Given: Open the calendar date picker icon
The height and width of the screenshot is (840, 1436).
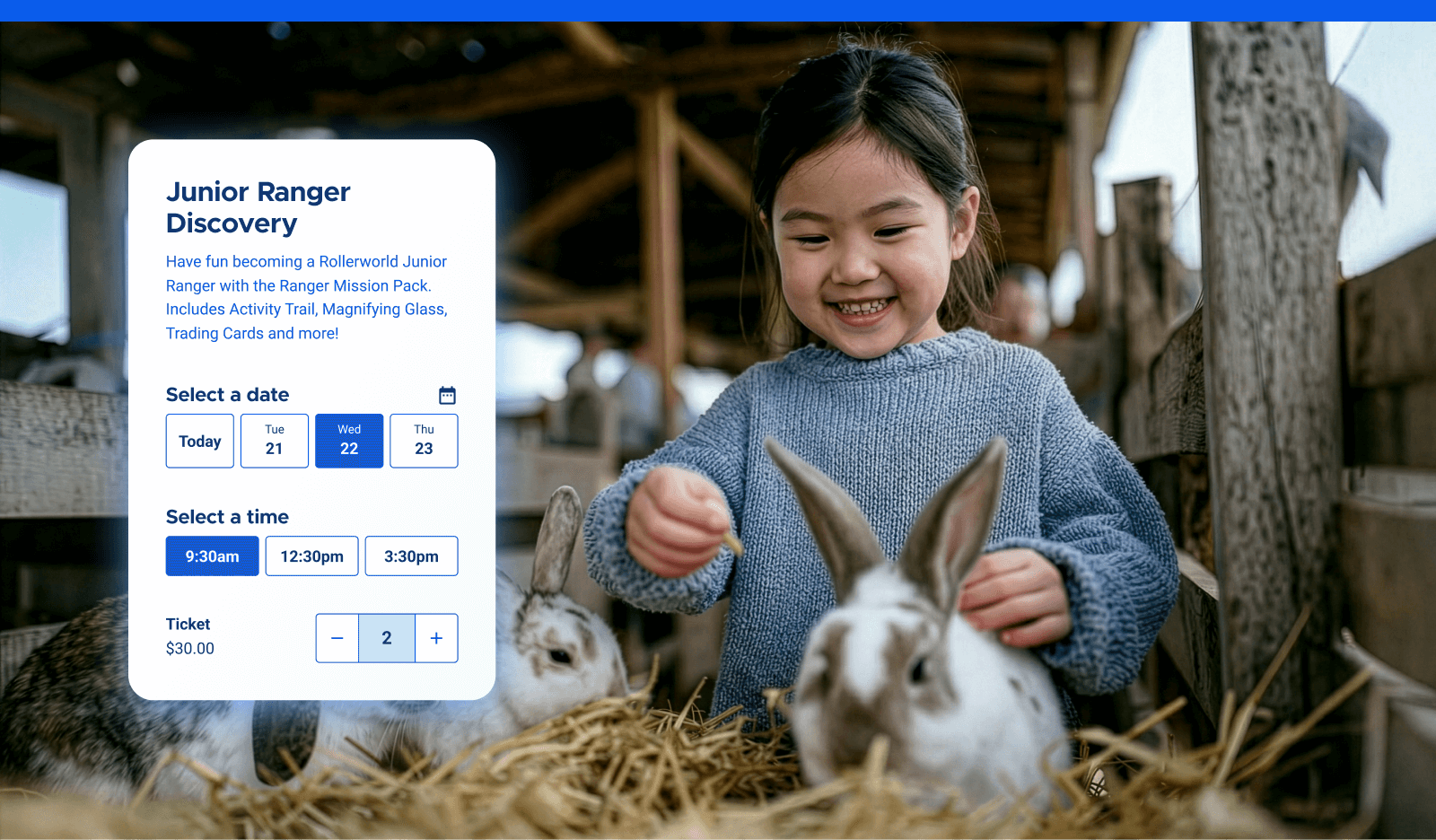Looking at the screenshot, I should point(447,395).
